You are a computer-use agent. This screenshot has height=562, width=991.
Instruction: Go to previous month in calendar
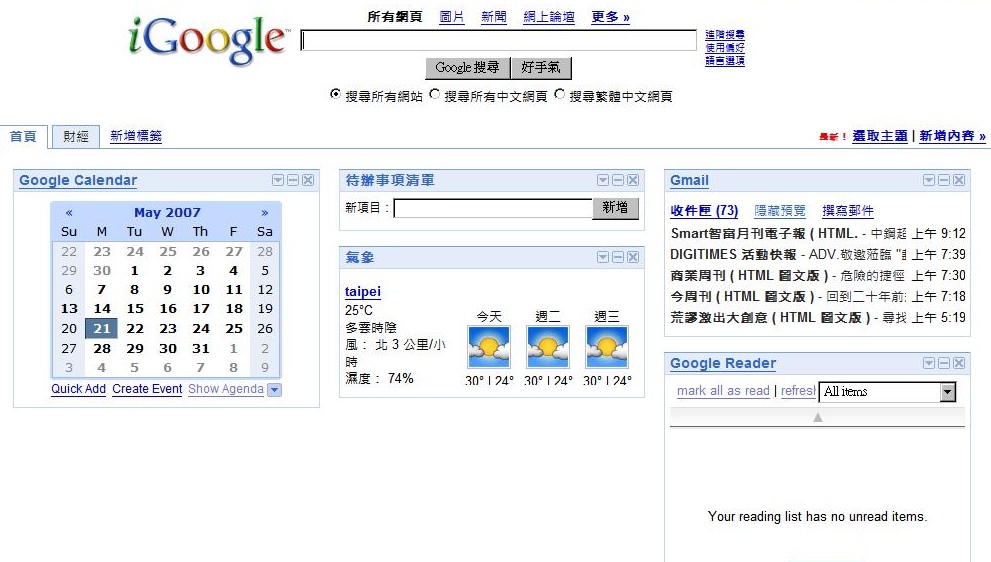point(69,212)
